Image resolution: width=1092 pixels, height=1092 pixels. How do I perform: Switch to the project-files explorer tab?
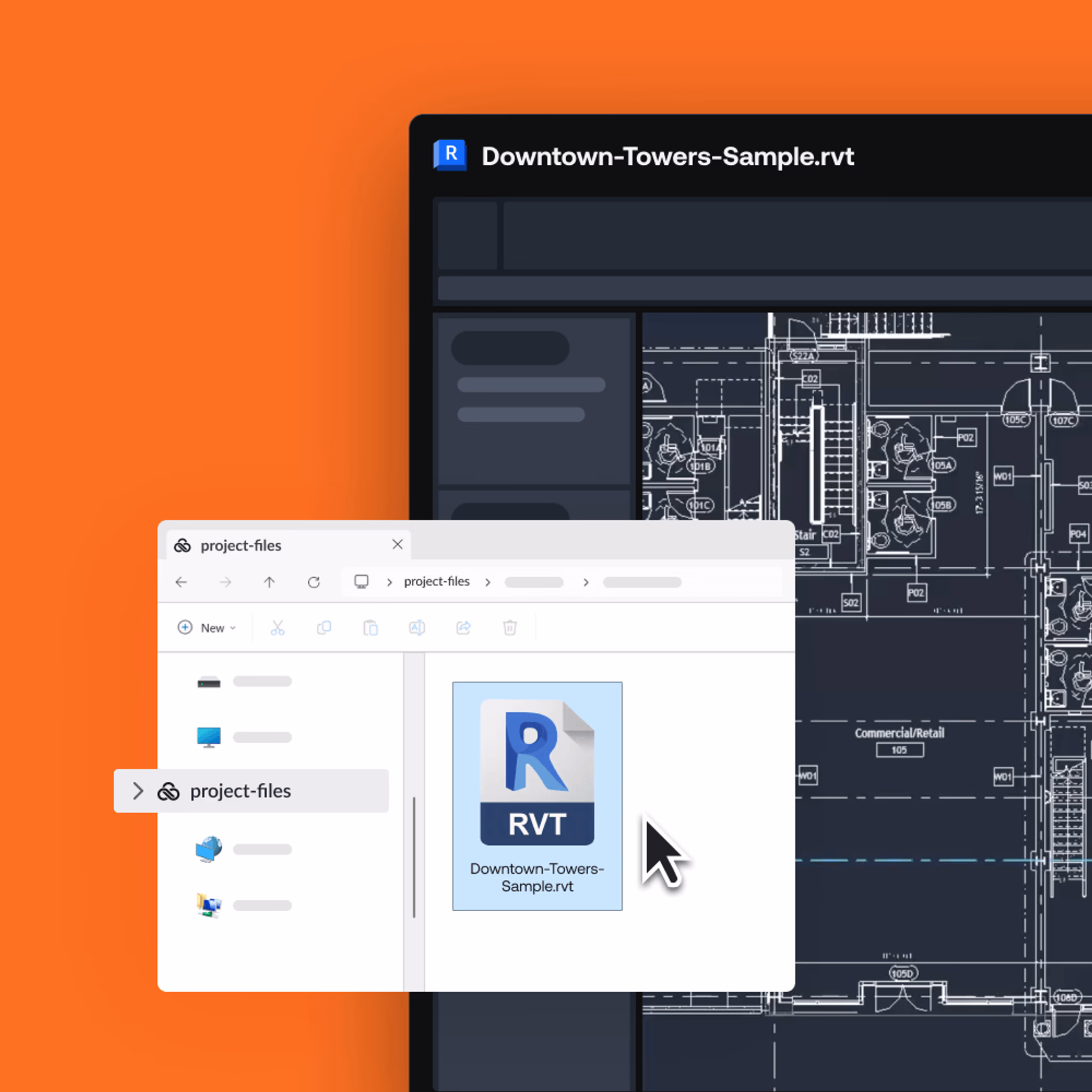coord(289,545)
